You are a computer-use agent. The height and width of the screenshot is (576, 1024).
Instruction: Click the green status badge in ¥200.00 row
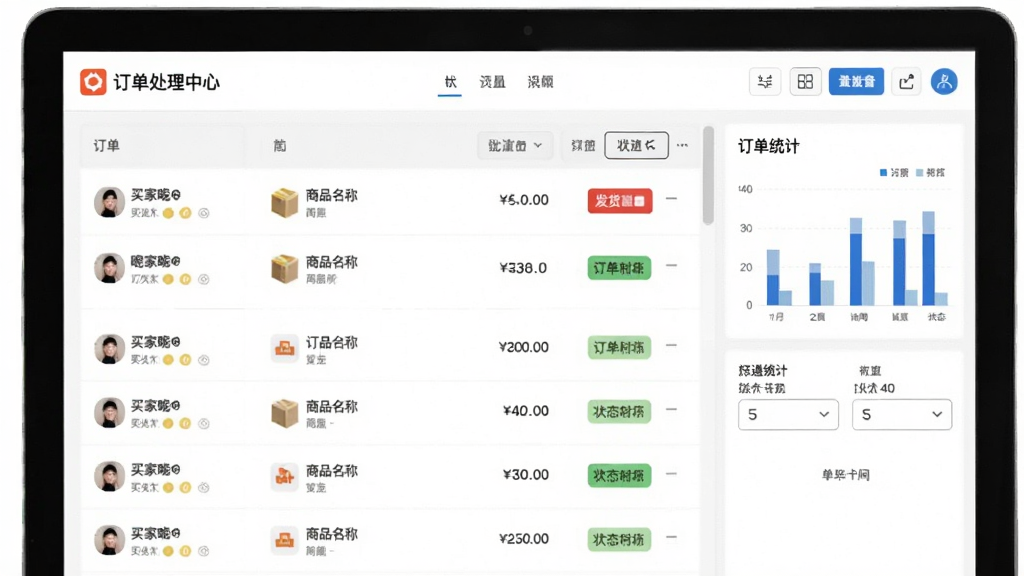click(619, 348)
